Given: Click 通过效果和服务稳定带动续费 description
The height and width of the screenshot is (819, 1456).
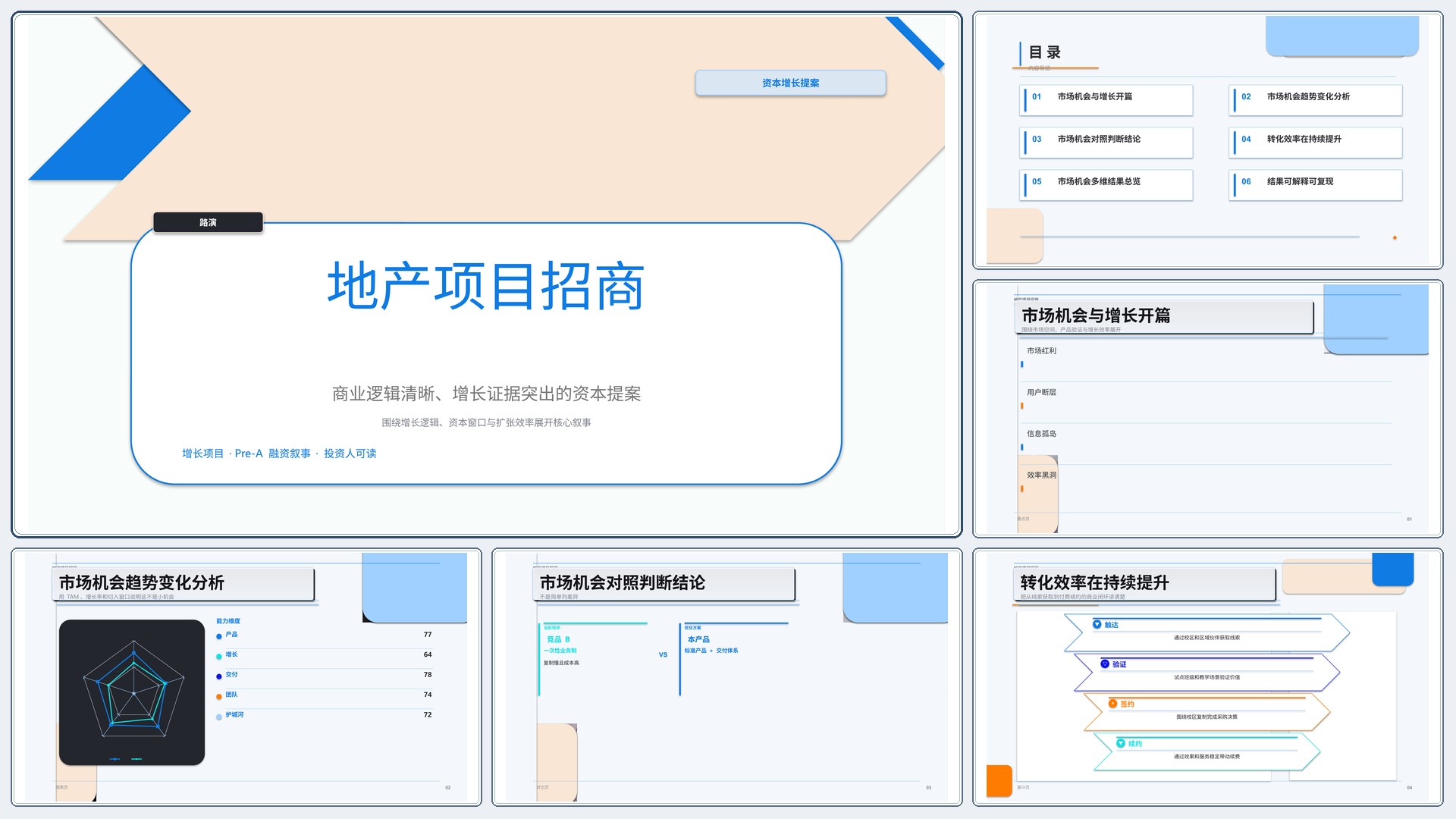Looking at the screenshot, I should click(x=1207, y=756).
